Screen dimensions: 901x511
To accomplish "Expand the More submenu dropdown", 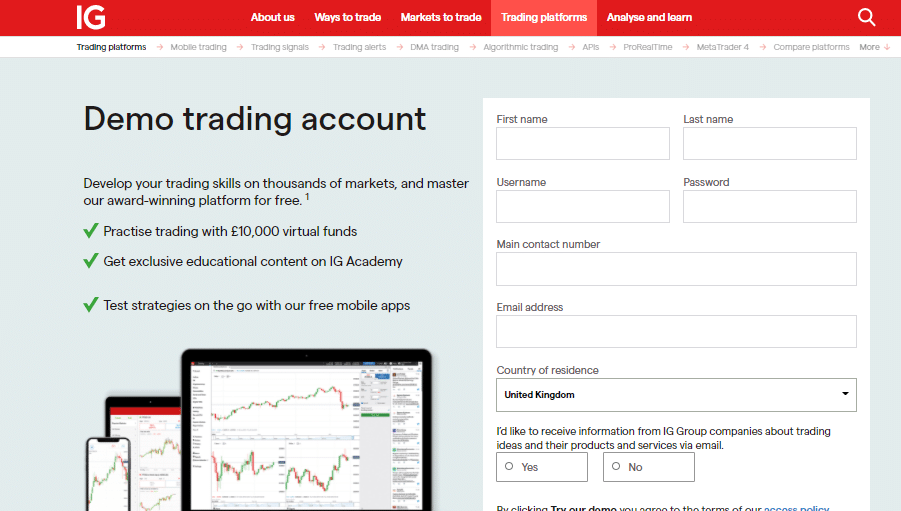I will click(875, 47).
